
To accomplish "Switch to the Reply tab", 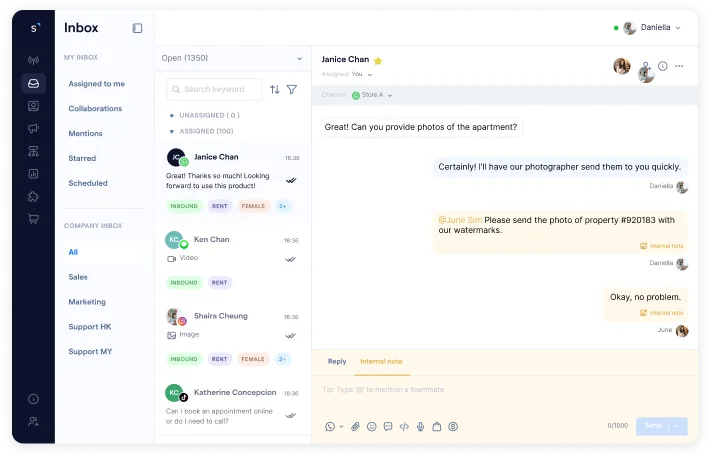I will [x=337, y=361].
